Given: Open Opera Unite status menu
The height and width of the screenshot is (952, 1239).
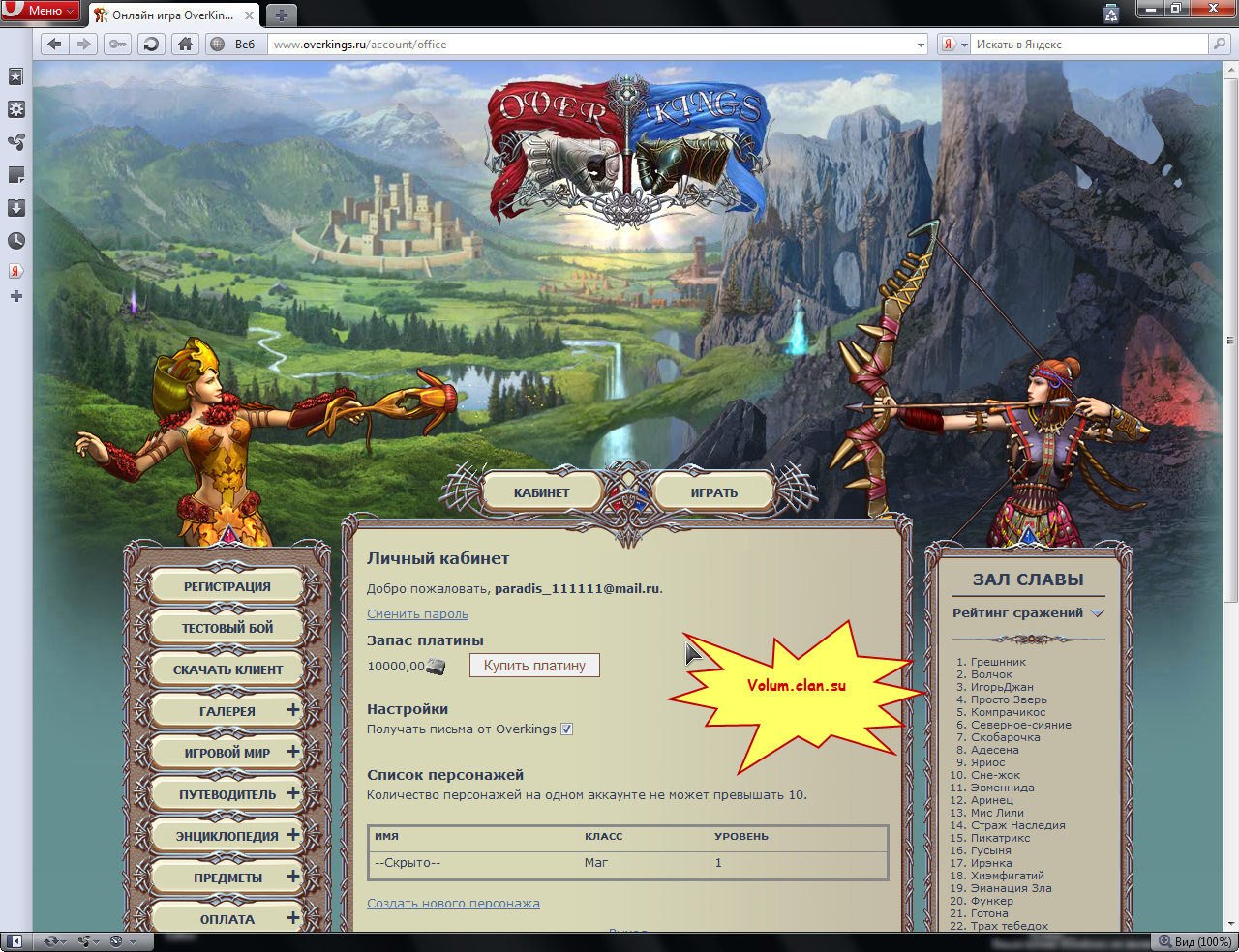Looking at the screenshot, I should (89, 941).
